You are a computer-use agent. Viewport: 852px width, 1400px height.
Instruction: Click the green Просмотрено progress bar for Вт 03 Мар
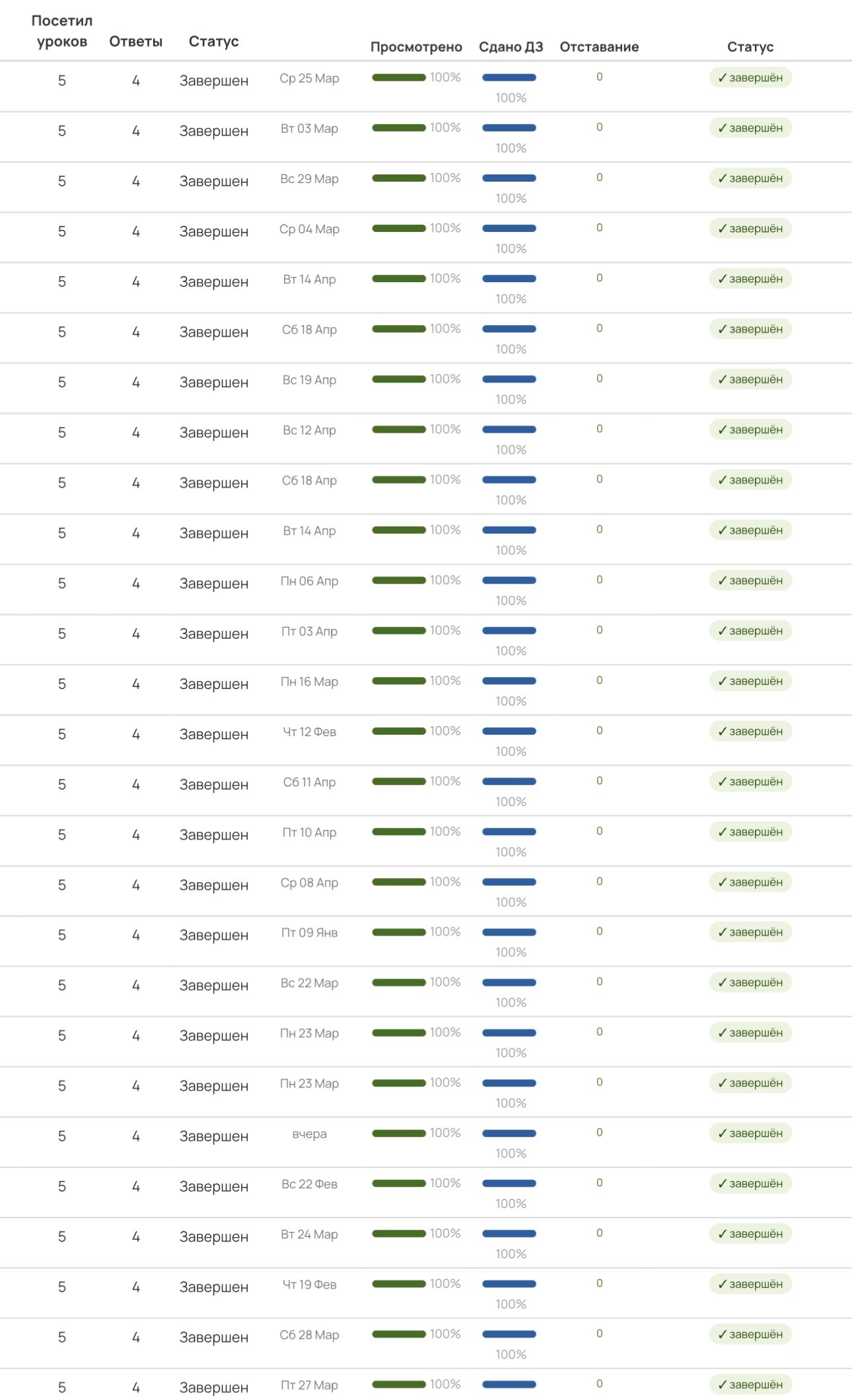tap(399, 128)
